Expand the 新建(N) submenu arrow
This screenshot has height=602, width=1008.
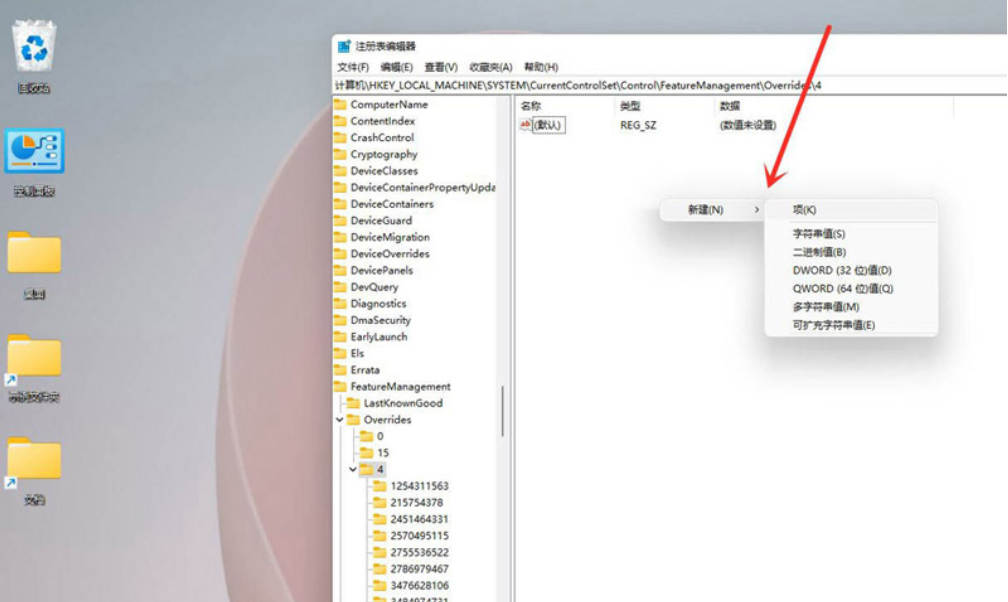(757, 210)
